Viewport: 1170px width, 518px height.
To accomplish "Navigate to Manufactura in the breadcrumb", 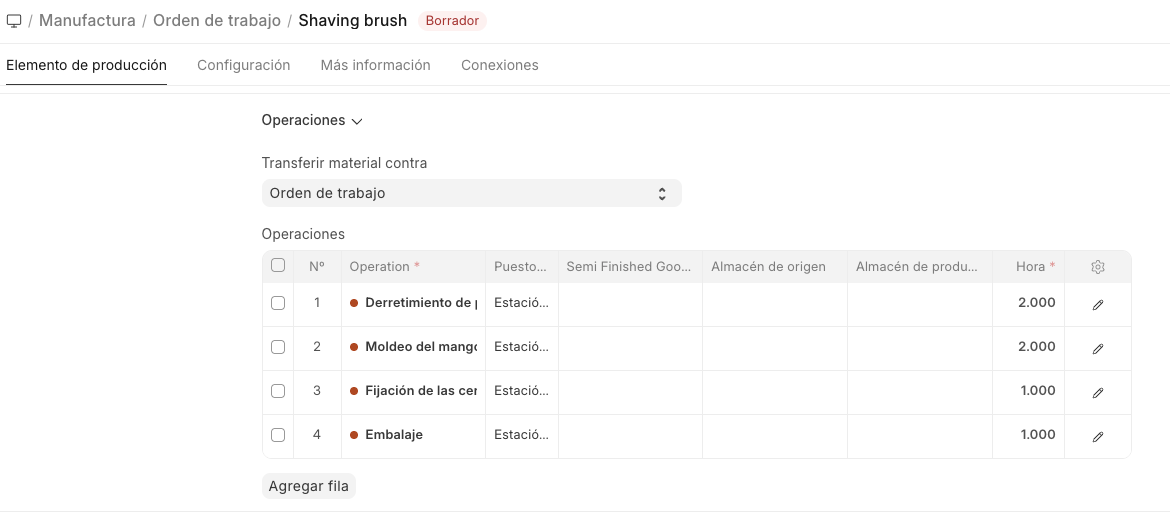I will point(87,21).
